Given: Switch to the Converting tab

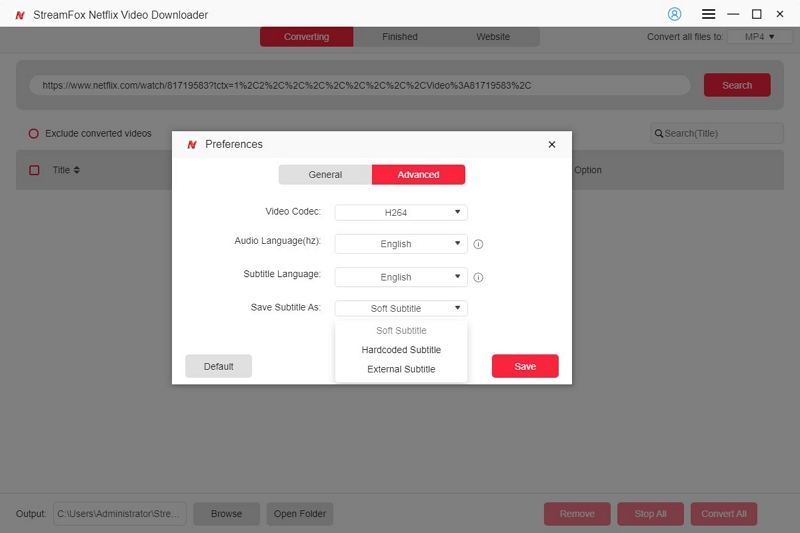Looking at the screenshot, I should coord(307,37).
